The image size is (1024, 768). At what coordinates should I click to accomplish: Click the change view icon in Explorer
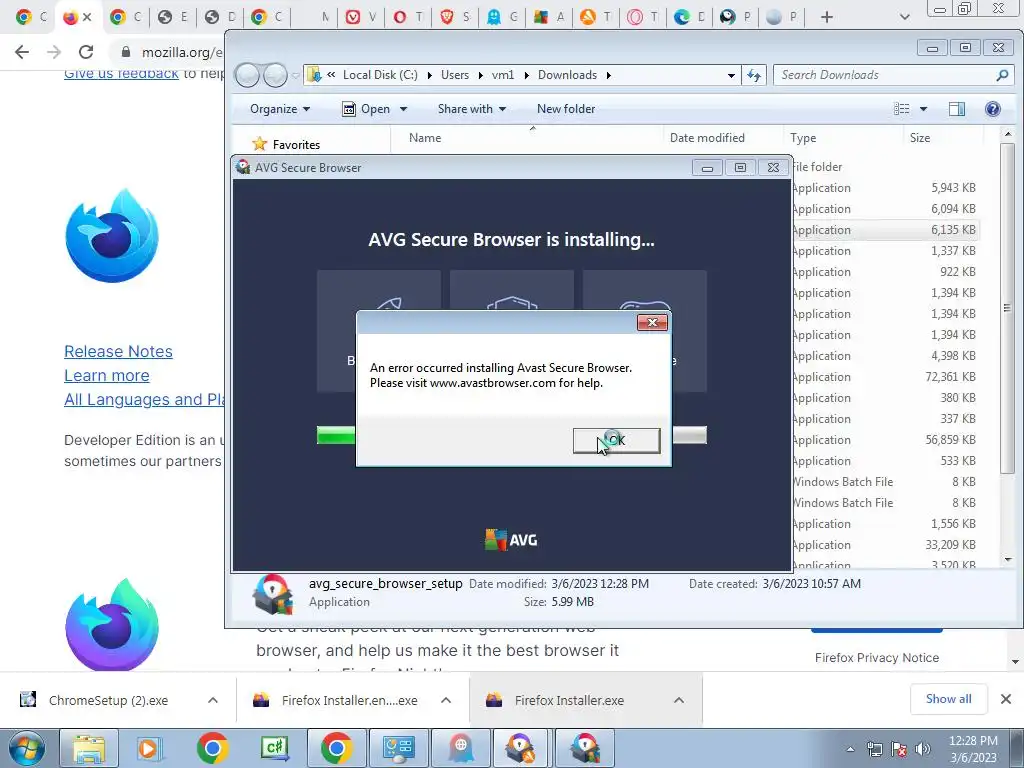pyautogui.click(x=901, y=109)
